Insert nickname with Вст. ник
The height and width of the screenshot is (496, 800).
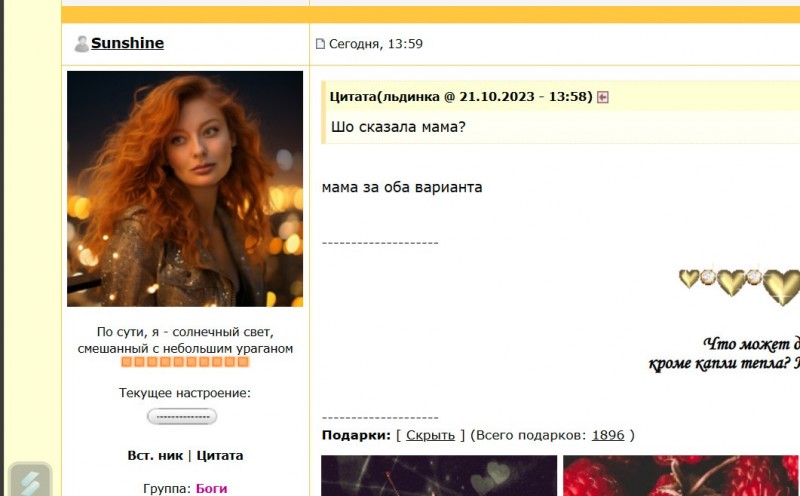(x=155, y=455)
